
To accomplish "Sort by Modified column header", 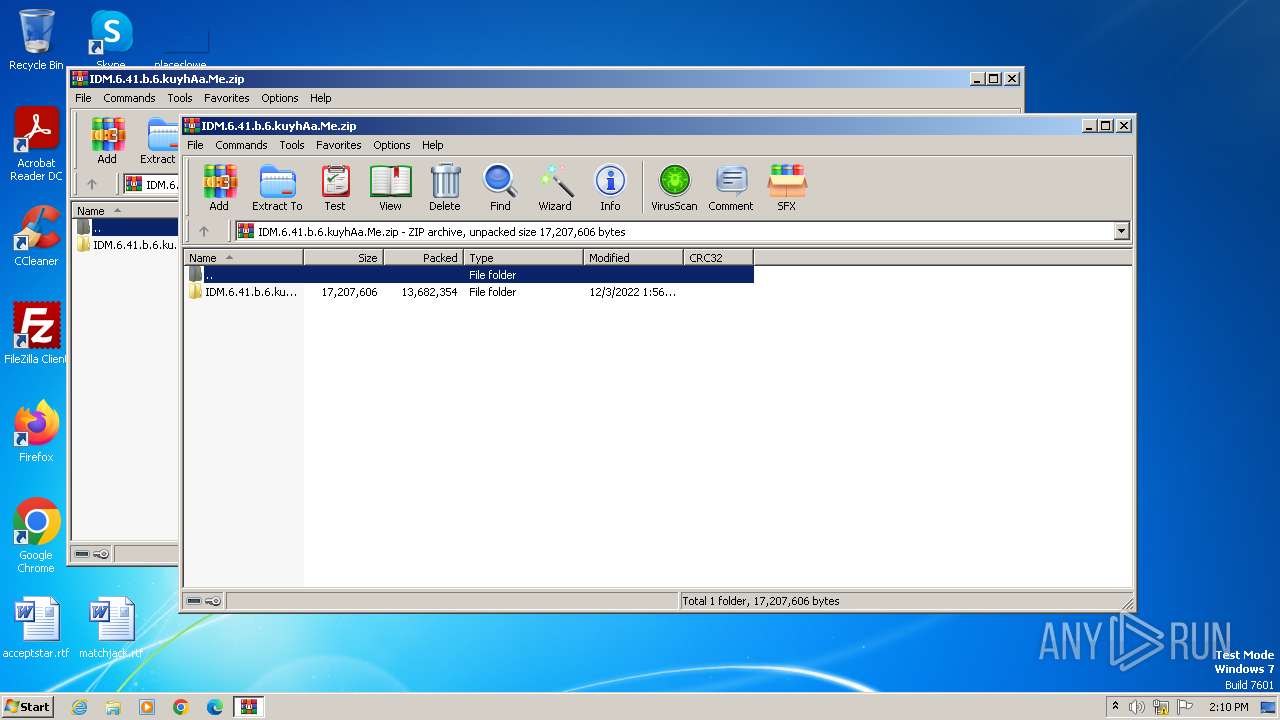I will pos(633,257).
